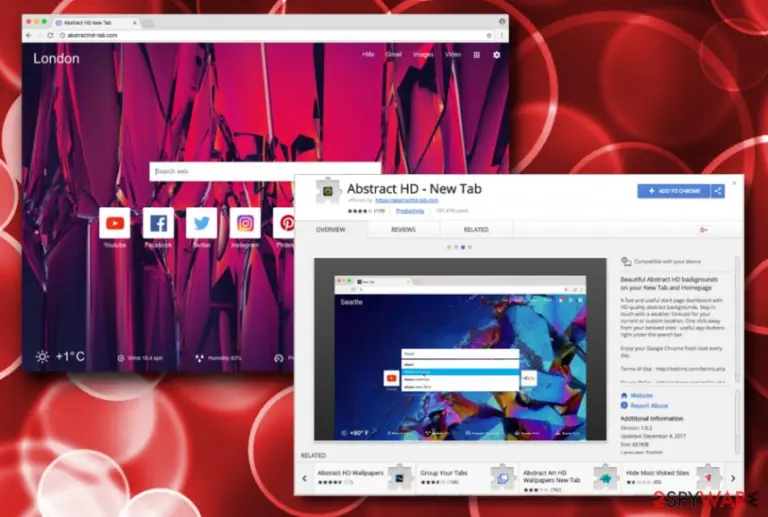The image size is (768, 517).
Task: Open the Productivity category link
Action: point(410,211)
